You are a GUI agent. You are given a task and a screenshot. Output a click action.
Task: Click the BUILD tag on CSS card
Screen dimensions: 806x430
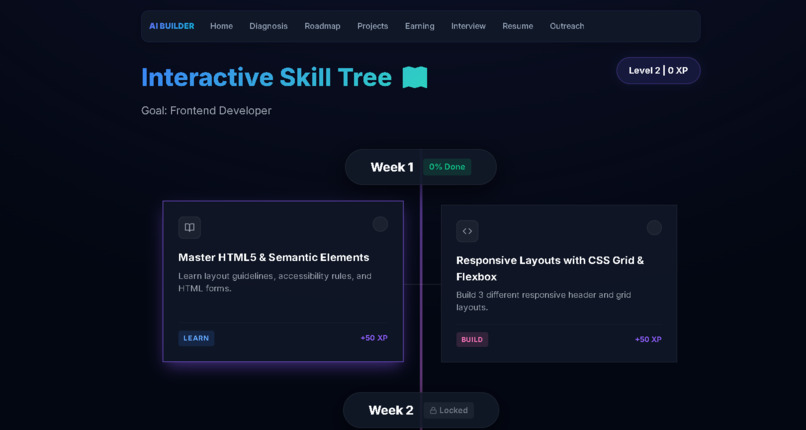pyautogui.click(x=472, y=340)
